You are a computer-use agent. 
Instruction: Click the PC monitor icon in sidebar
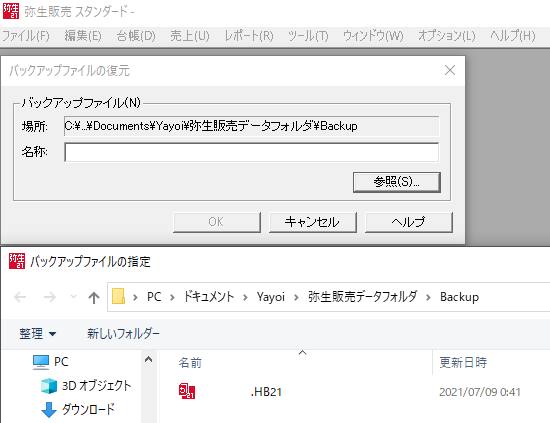pos(41,362)
